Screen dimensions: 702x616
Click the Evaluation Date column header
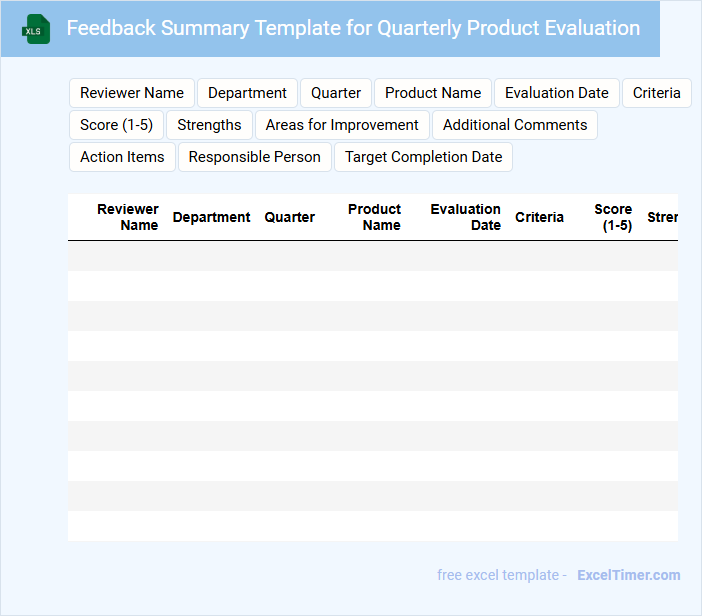[466, 217]
